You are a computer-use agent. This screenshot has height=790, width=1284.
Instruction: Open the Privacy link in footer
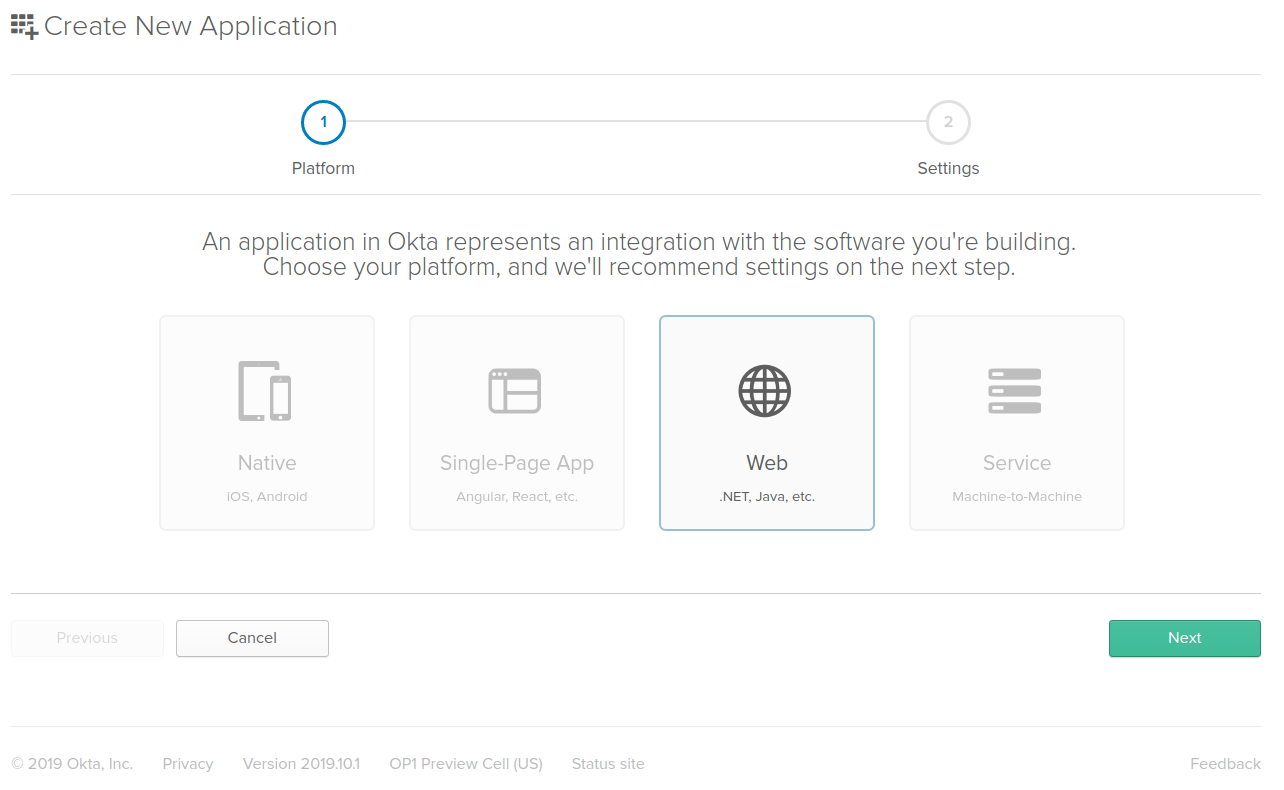tap(188, 764)
